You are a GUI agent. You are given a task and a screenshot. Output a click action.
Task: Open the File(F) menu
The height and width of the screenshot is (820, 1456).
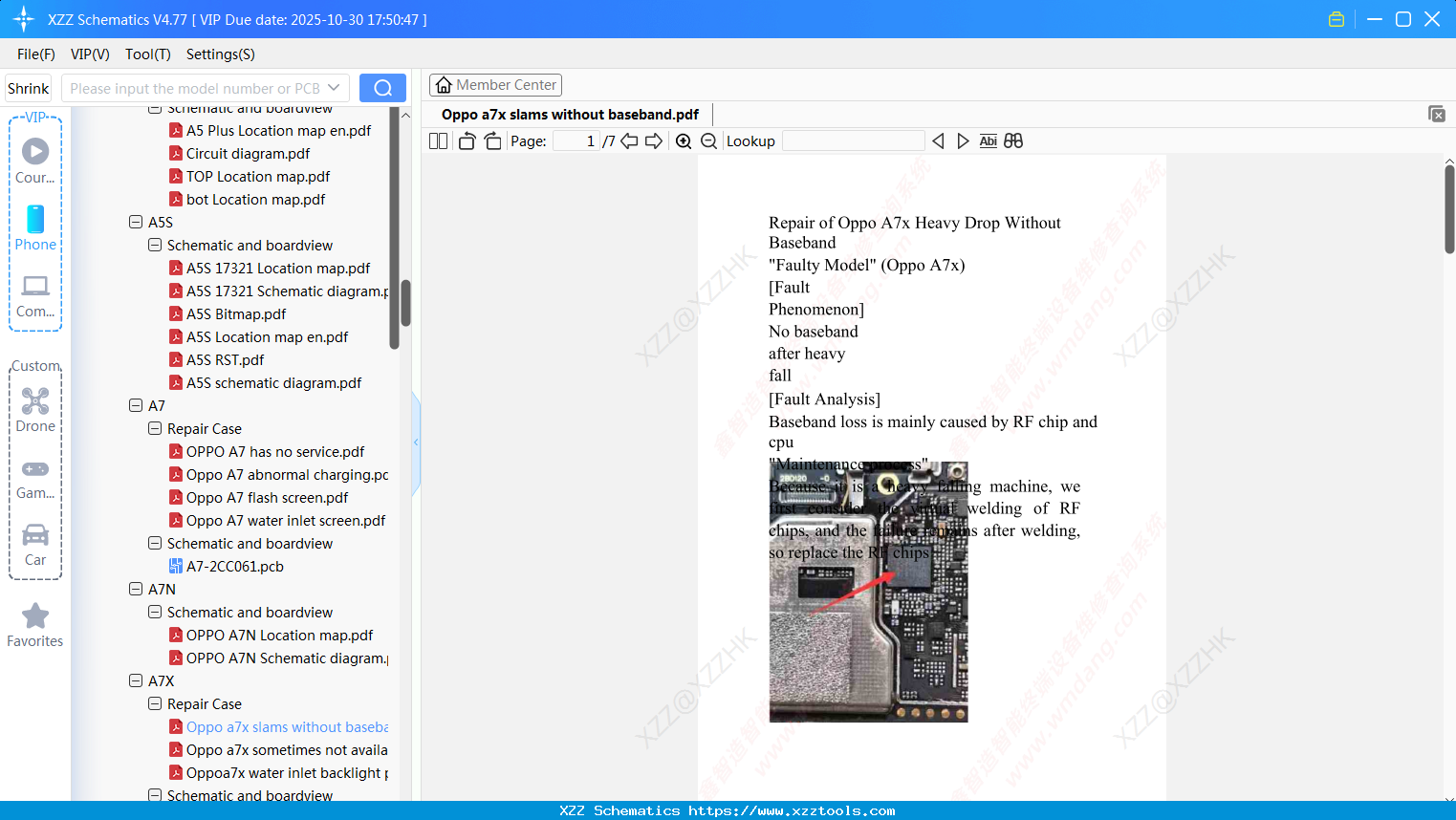tap(36, 54)
